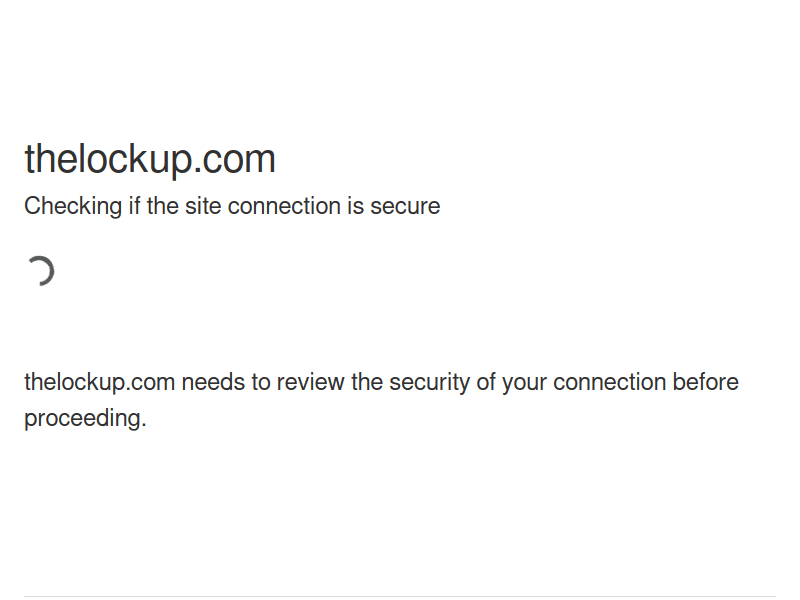
Task: Click the large thelockup.com heading
Action: tap(150, 160)
